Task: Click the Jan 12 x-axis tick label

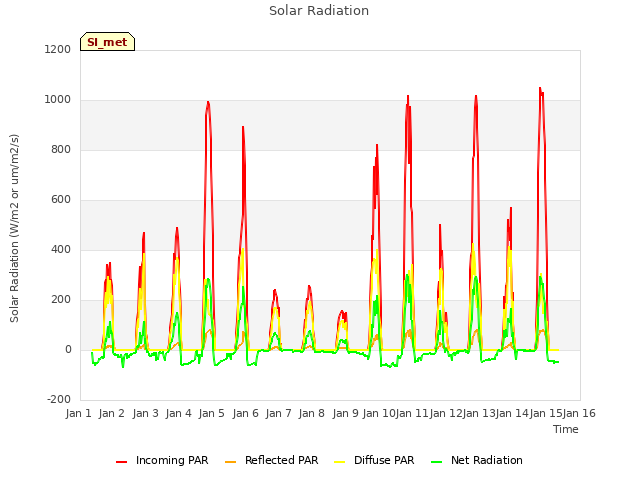Action: point(446,413)
